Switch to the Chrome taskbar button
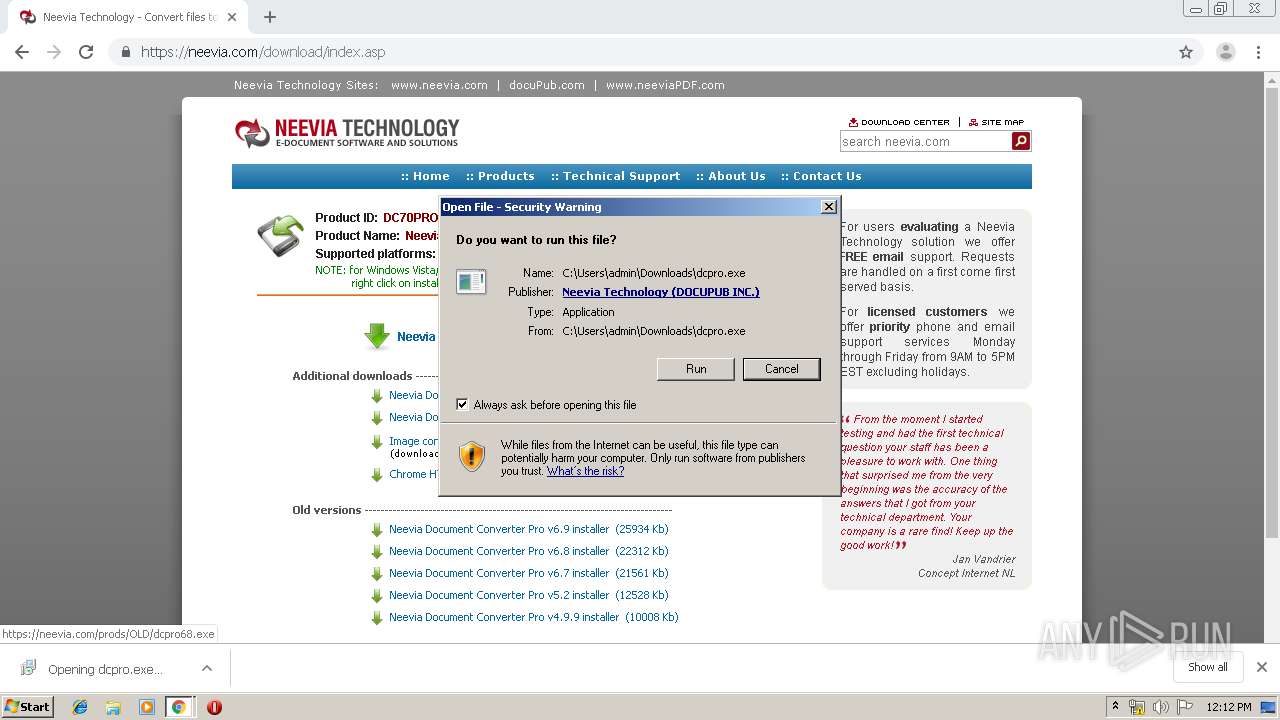This screenshot has height=720, width=1280. (x=179, y=707)
